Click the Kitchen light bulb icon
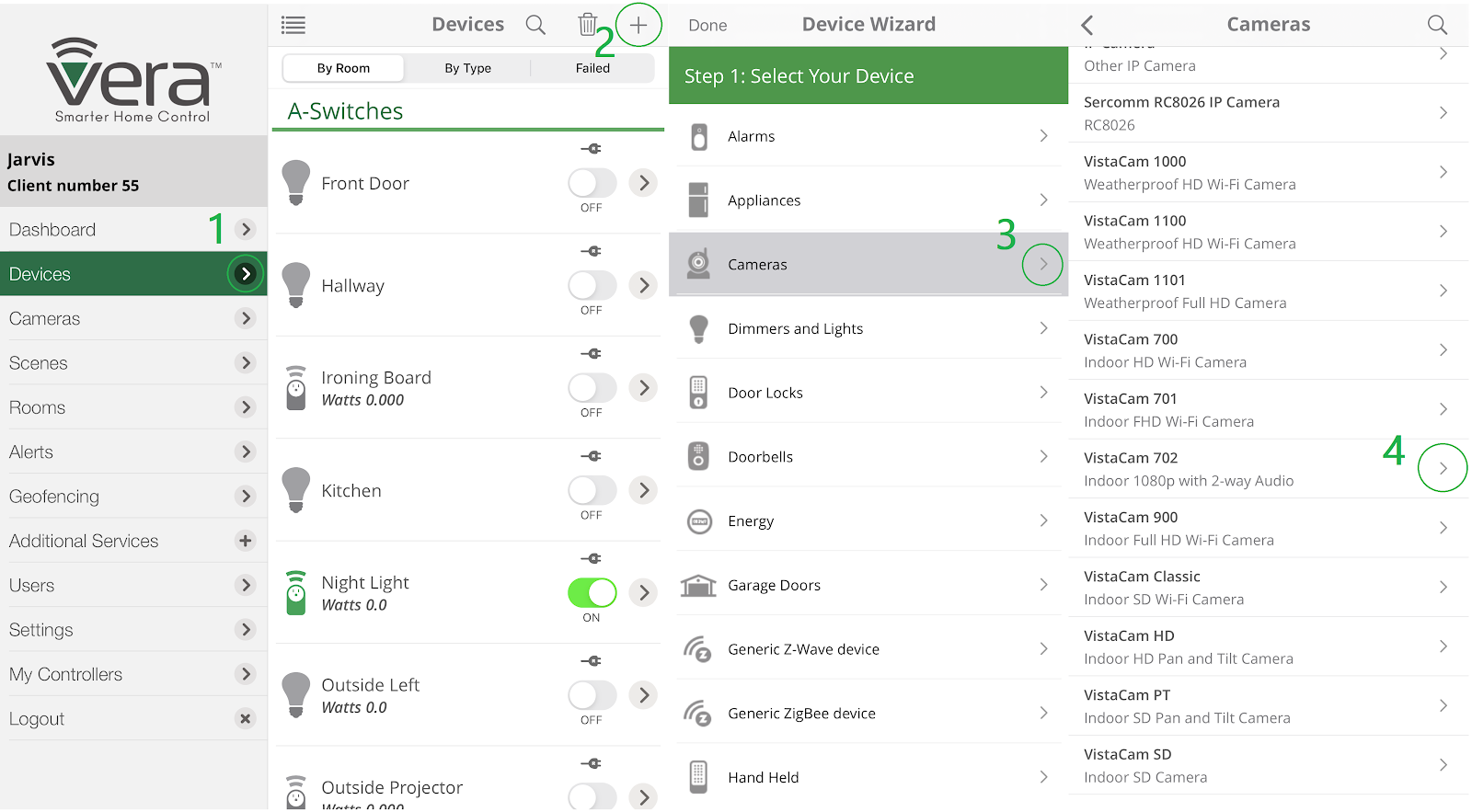 (296, 490)
